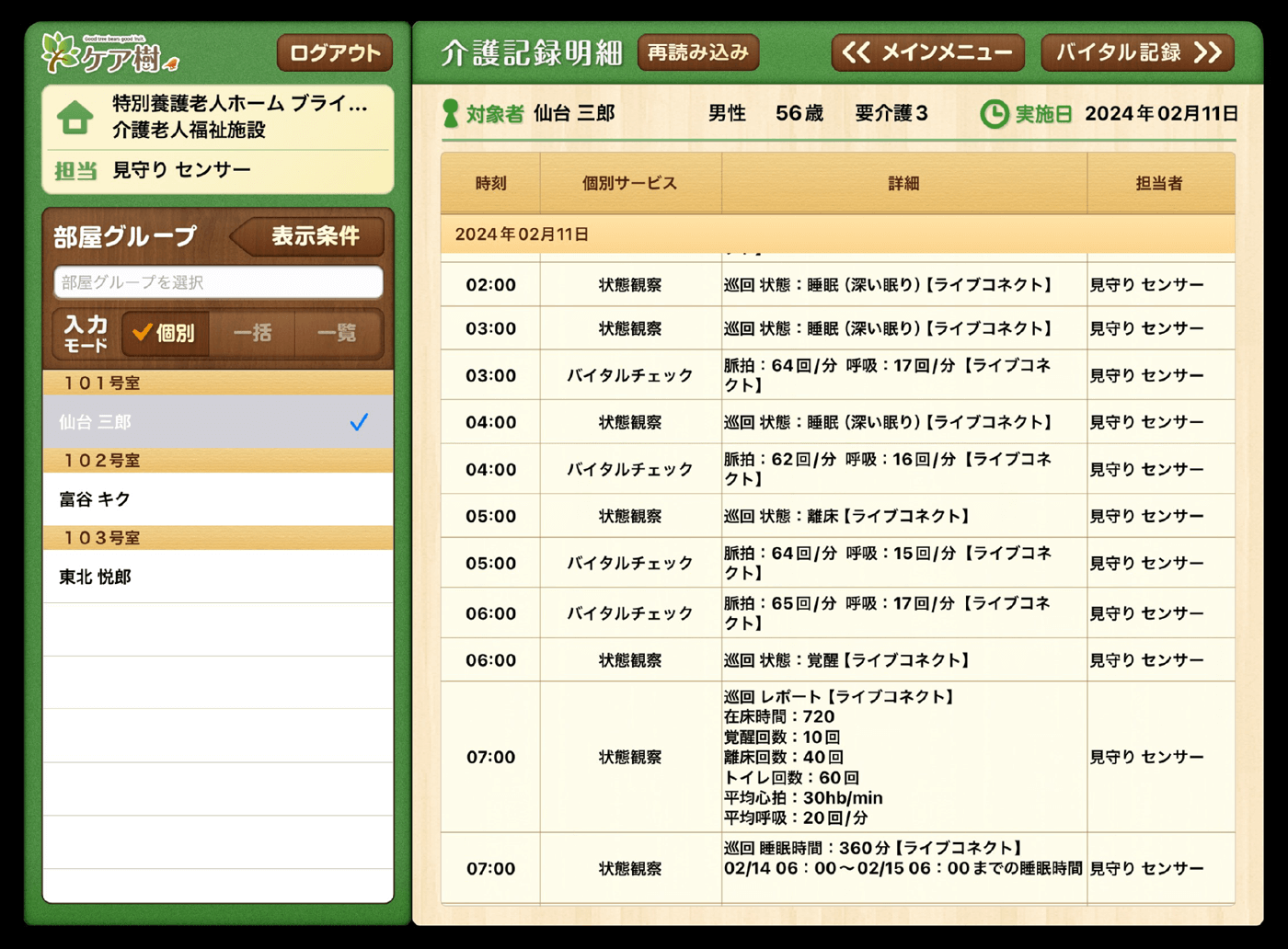Click the checkmark icon inside 個別 mode
Viewport: 1288px width, 949px height.
coord(141,334)
